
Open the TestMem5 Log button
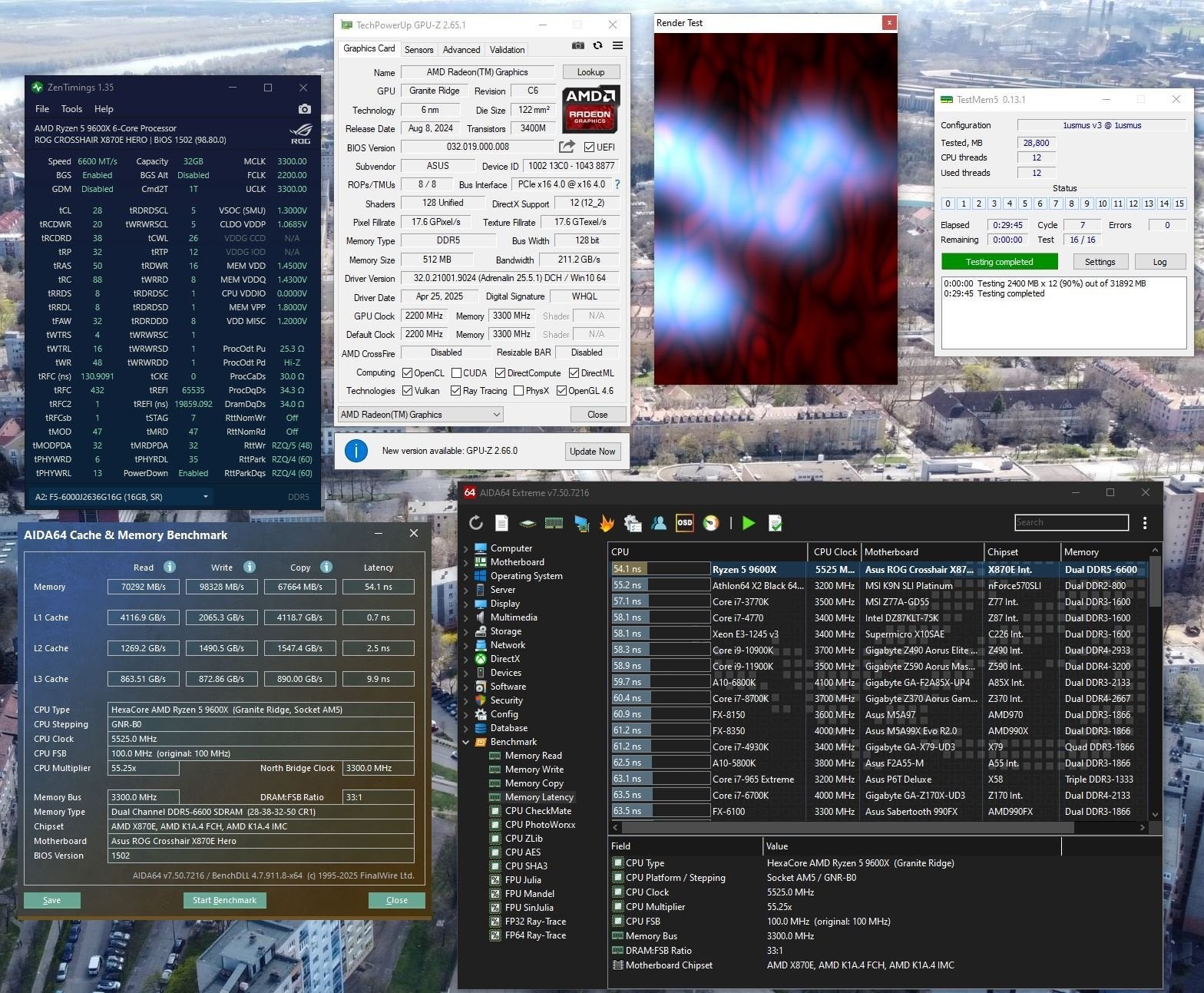click(1159, 262)
